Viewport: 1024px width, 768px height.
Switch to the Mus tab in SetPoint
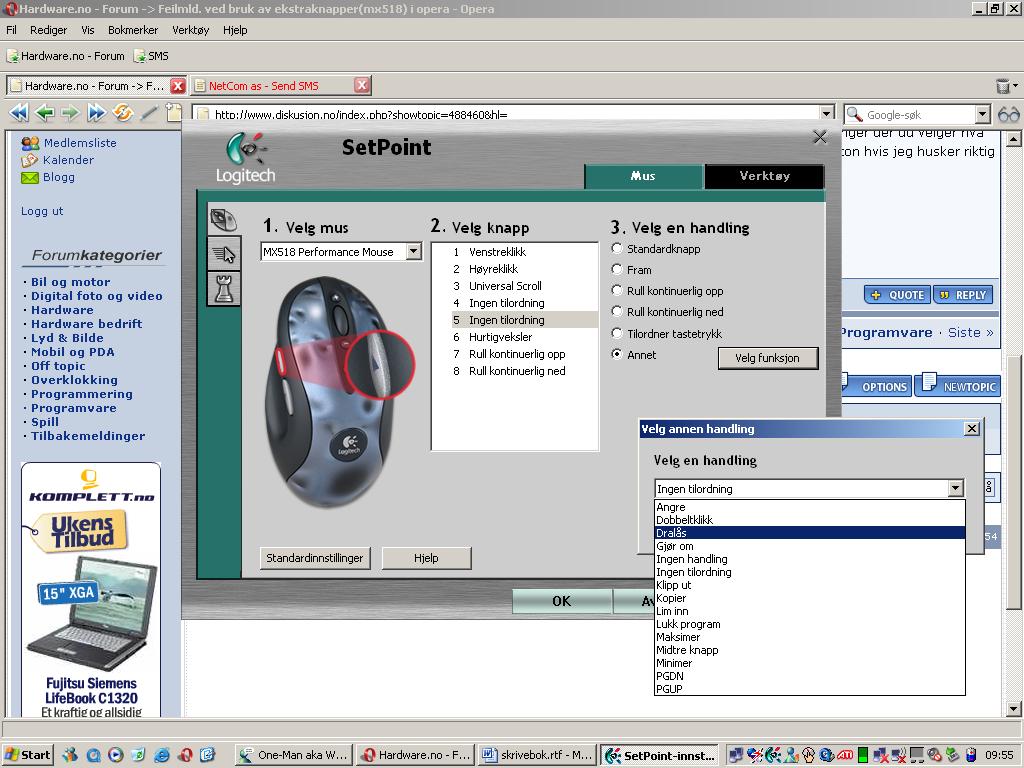coord(643,176)
